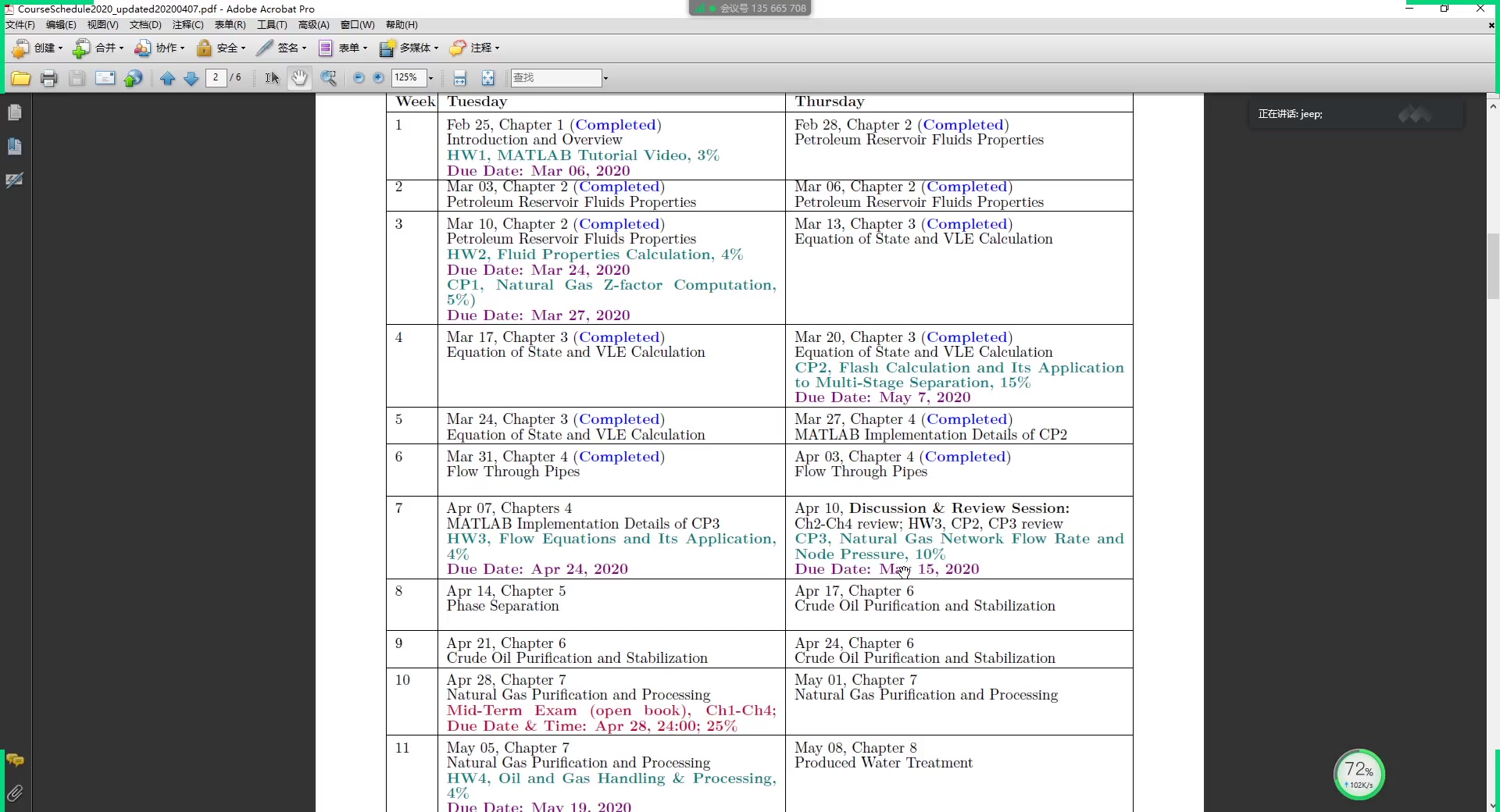The image size is (1500, 812).
Task: Click the Next Page down arrow
Action: click(191, 78)
